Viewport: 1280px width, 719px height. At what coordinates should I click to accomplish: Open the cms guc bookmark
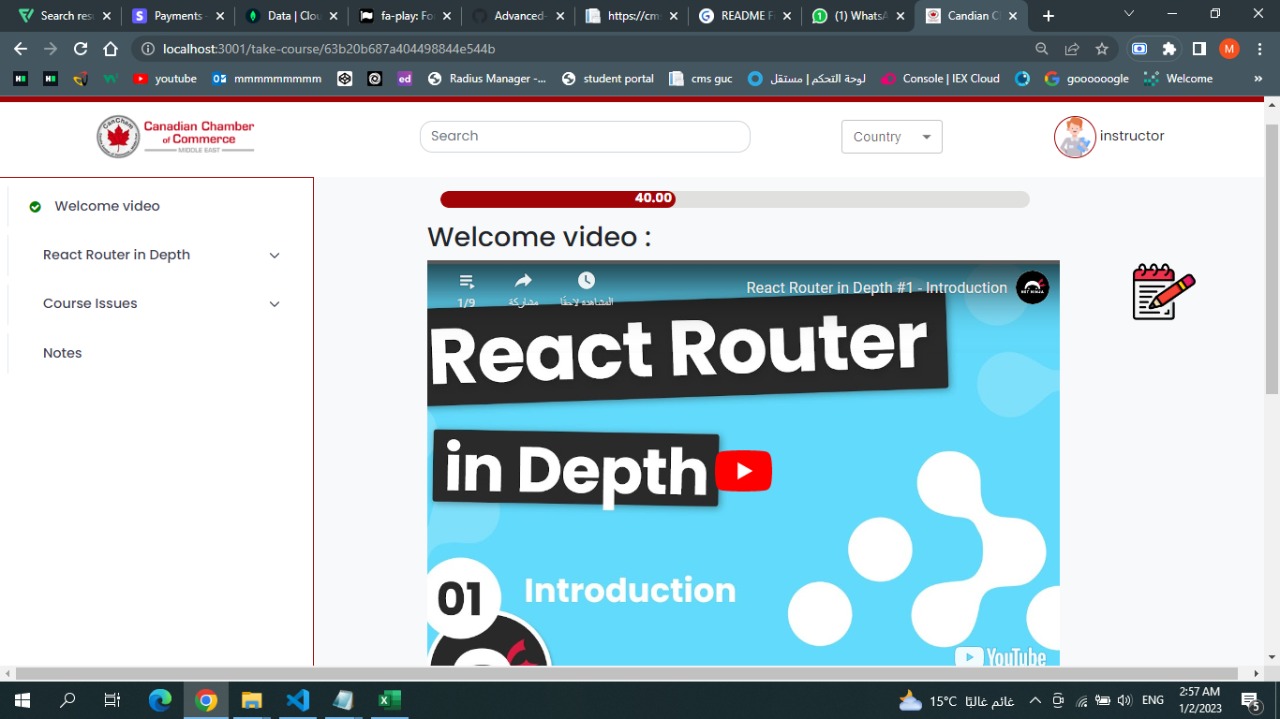(701, 79)
